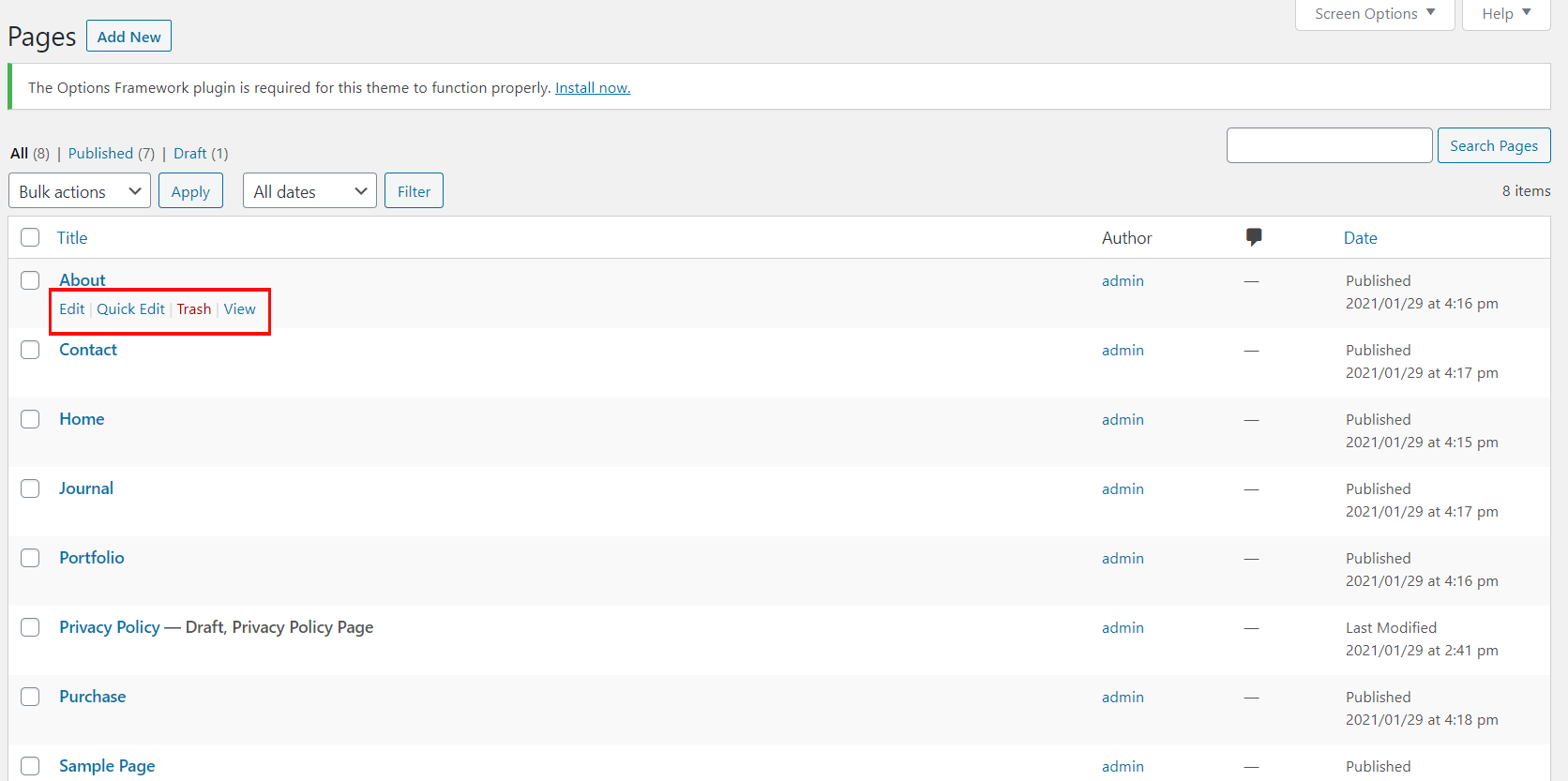Click the '8 items' count text
Viewport: 1568px width, 781px height.
coord(1526,191)
